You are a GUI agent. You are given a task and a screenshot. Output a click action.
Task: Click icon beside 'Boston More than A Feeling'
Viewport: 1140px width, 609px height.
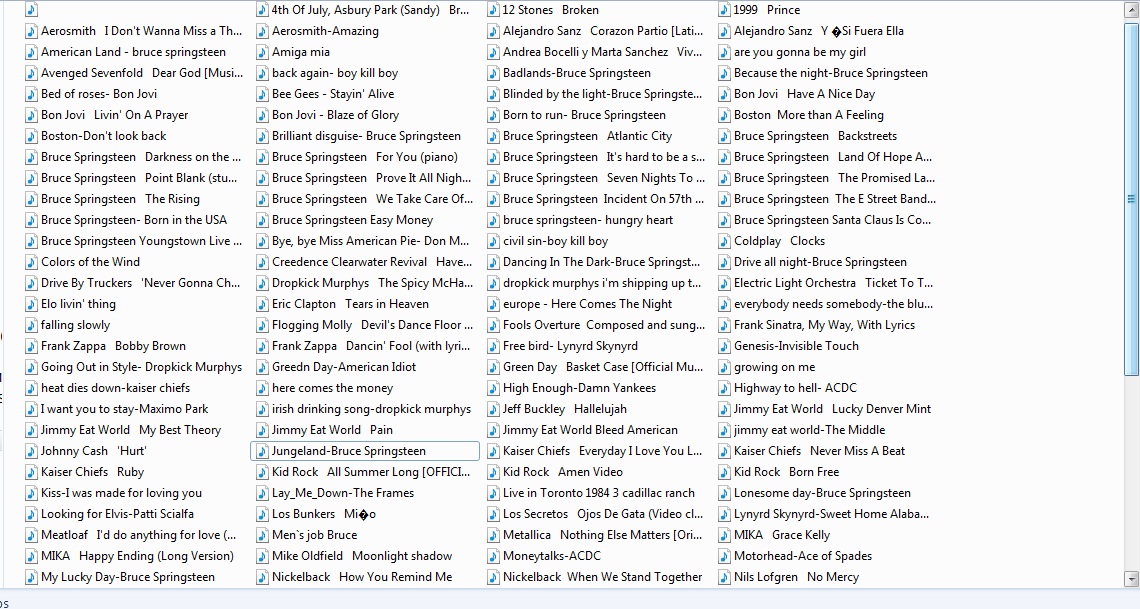[724, 116]
